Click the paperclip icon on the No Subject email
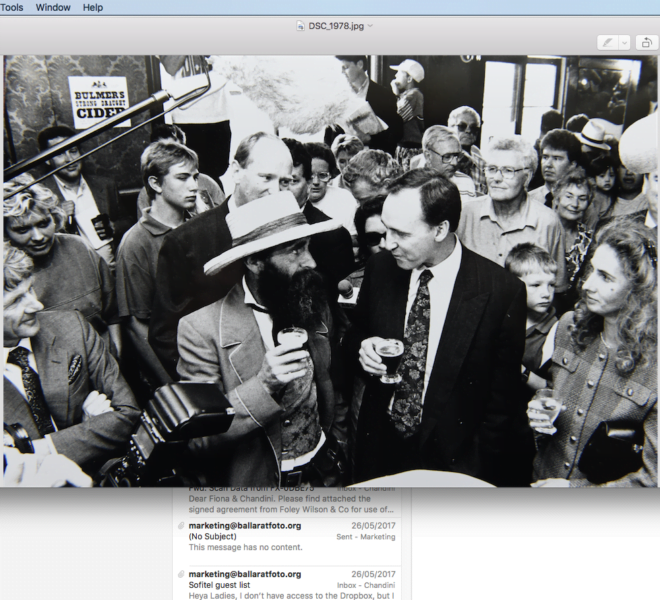660x600 pixels. (x=181, y=525)
